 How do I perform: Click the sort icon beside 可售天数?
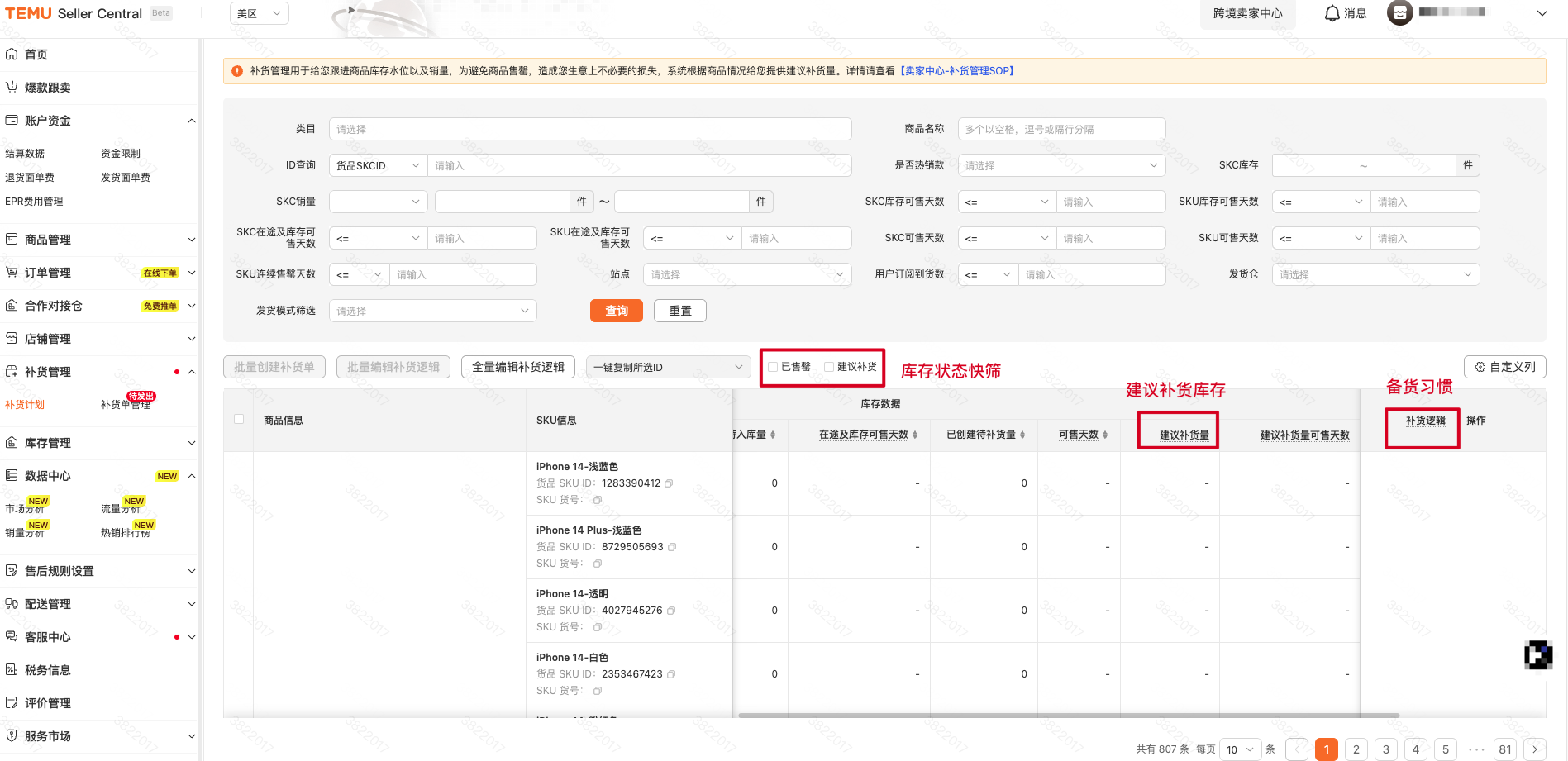(x=1105, y=435)
